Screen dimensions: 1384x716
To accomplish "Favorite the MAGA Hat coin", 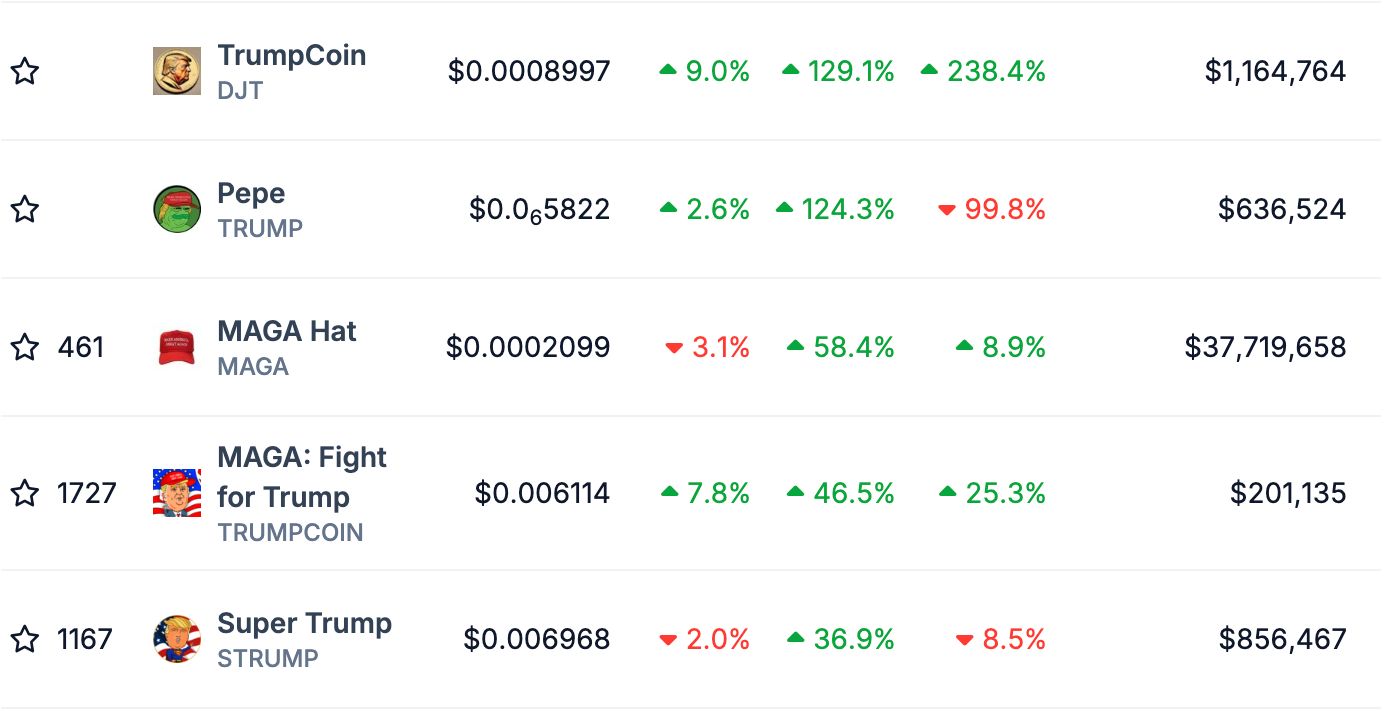I will tap(24, 347).
